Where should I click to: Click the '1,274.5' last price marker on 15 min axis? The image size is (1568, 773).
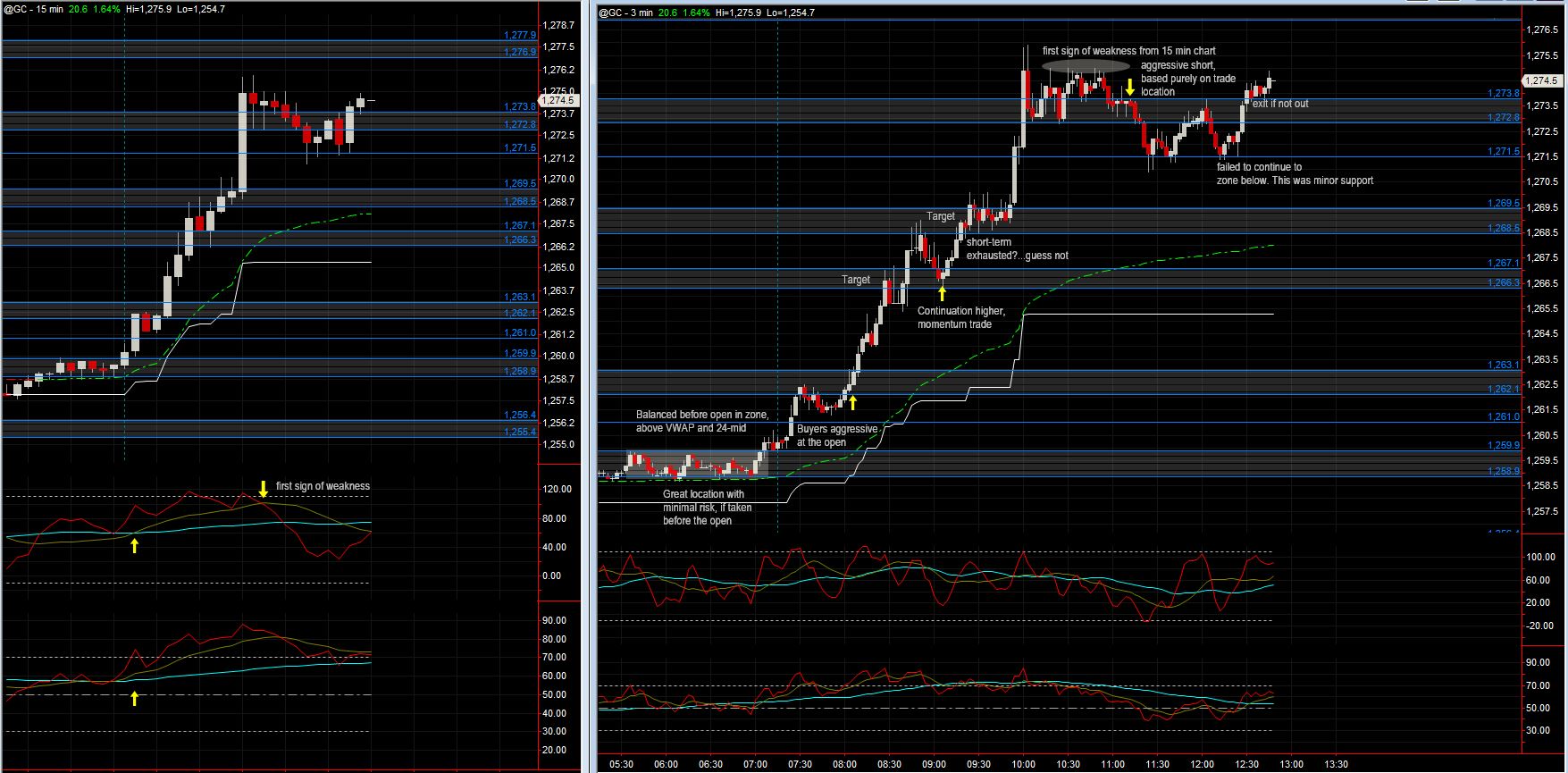click(x=558, y=101)
